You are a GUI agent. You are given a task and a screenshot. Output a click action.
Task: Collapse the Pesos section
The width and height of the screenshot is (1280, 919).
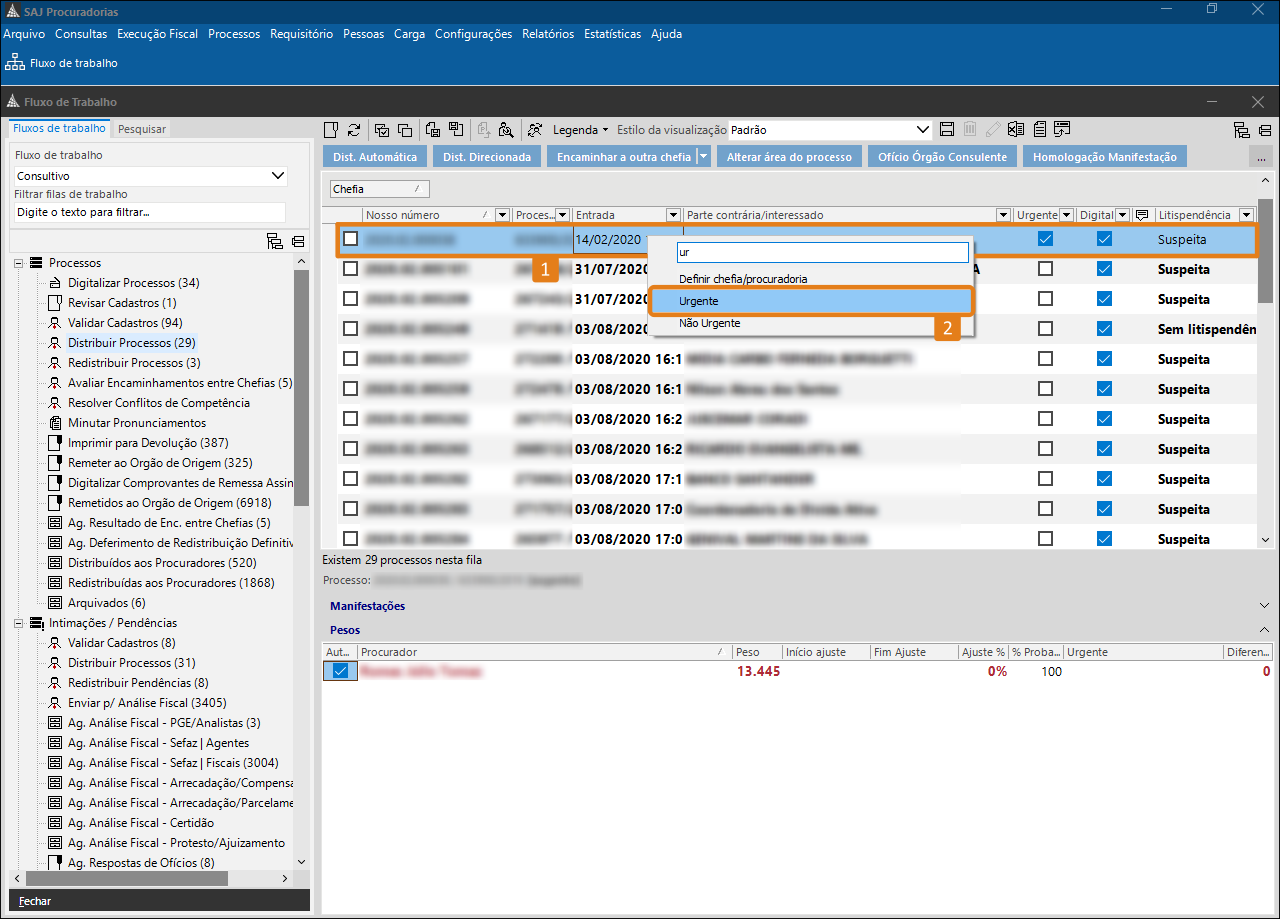[1264, 630]
